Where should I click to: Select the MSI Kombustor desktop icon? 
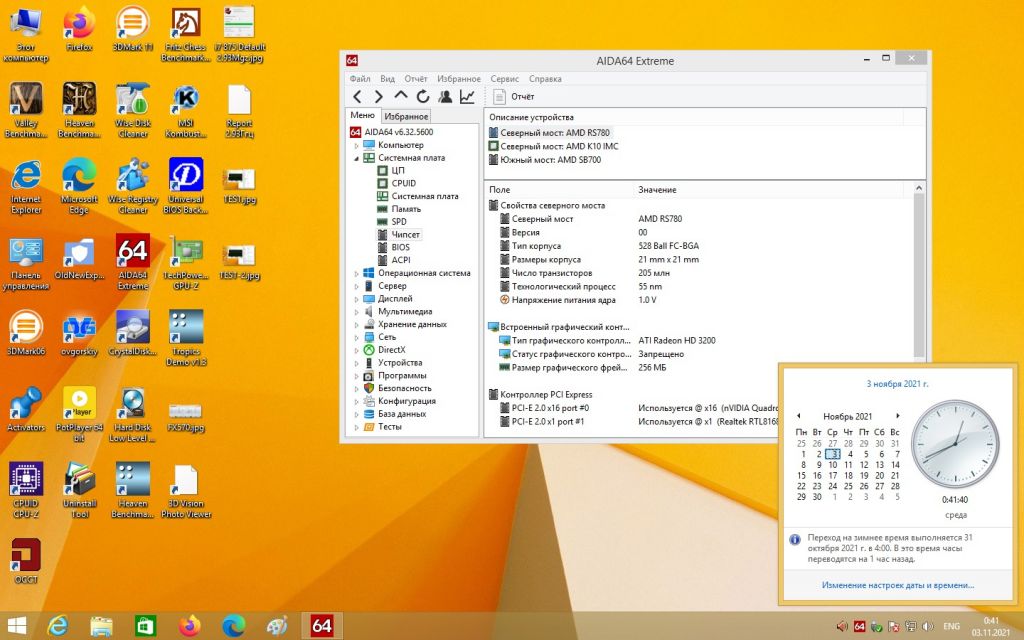click(186, 110)
